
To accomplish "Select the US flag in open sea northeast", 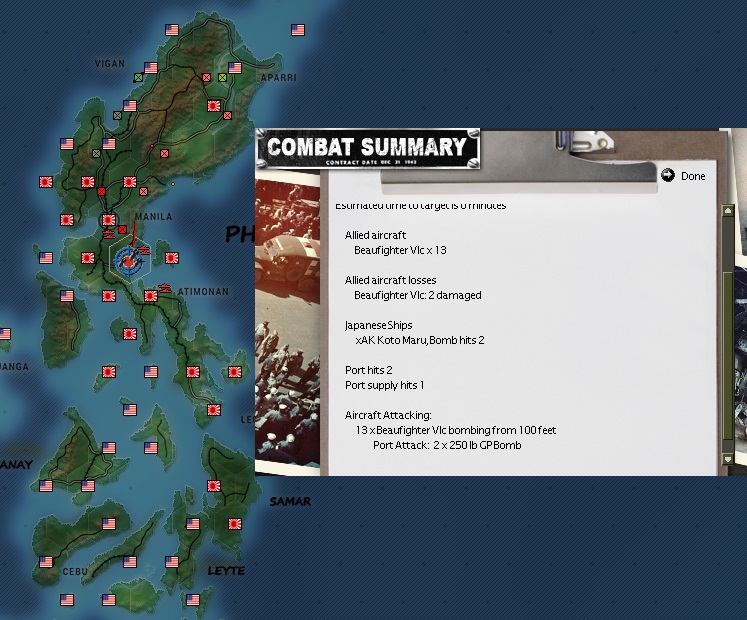I will 298,30.
